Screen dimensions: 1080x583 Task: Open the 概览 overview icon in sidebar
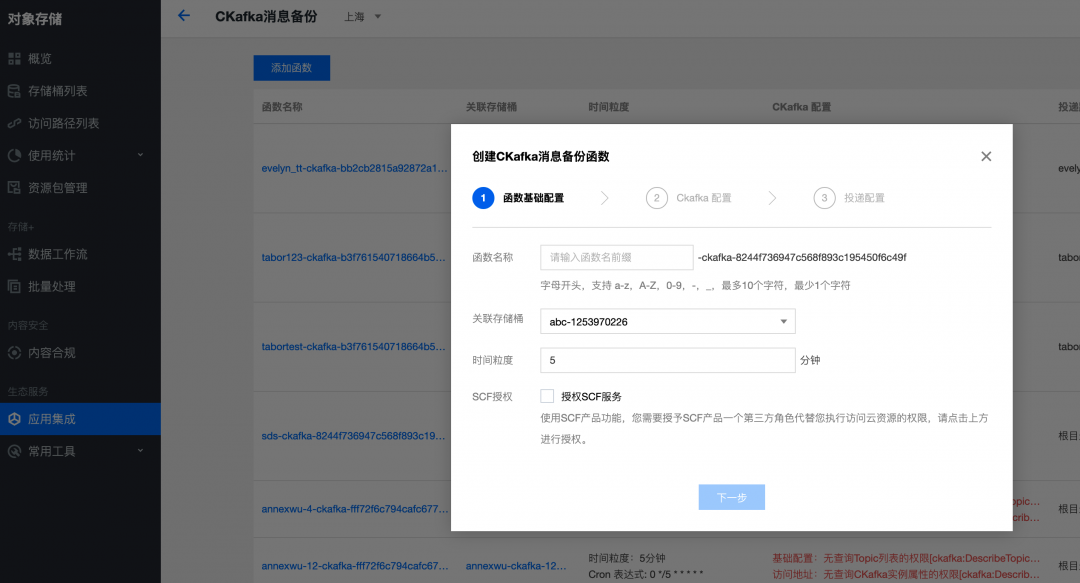14,59
